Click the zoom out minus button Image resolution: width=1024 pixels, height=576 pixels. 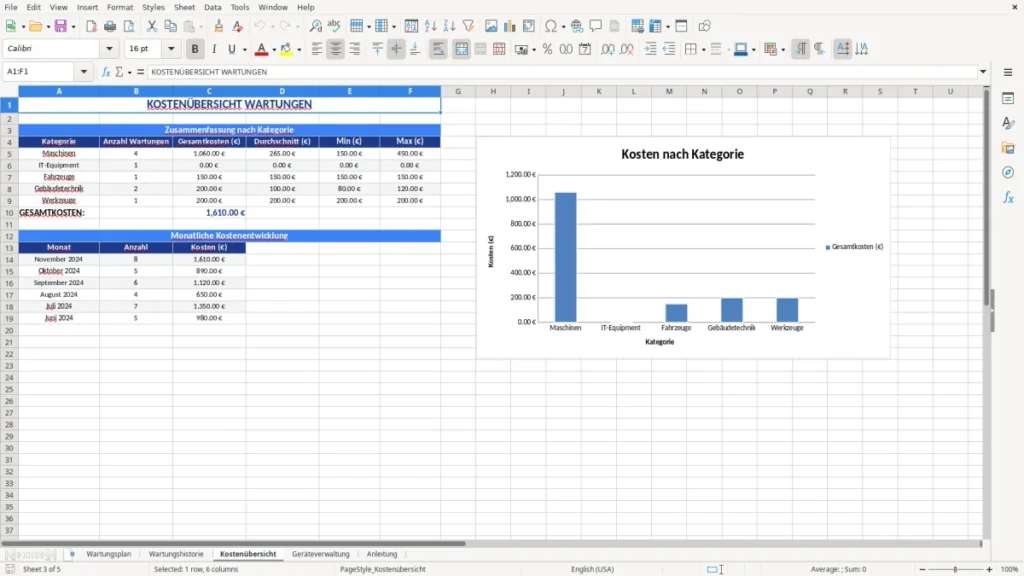[x=922, y=569]
